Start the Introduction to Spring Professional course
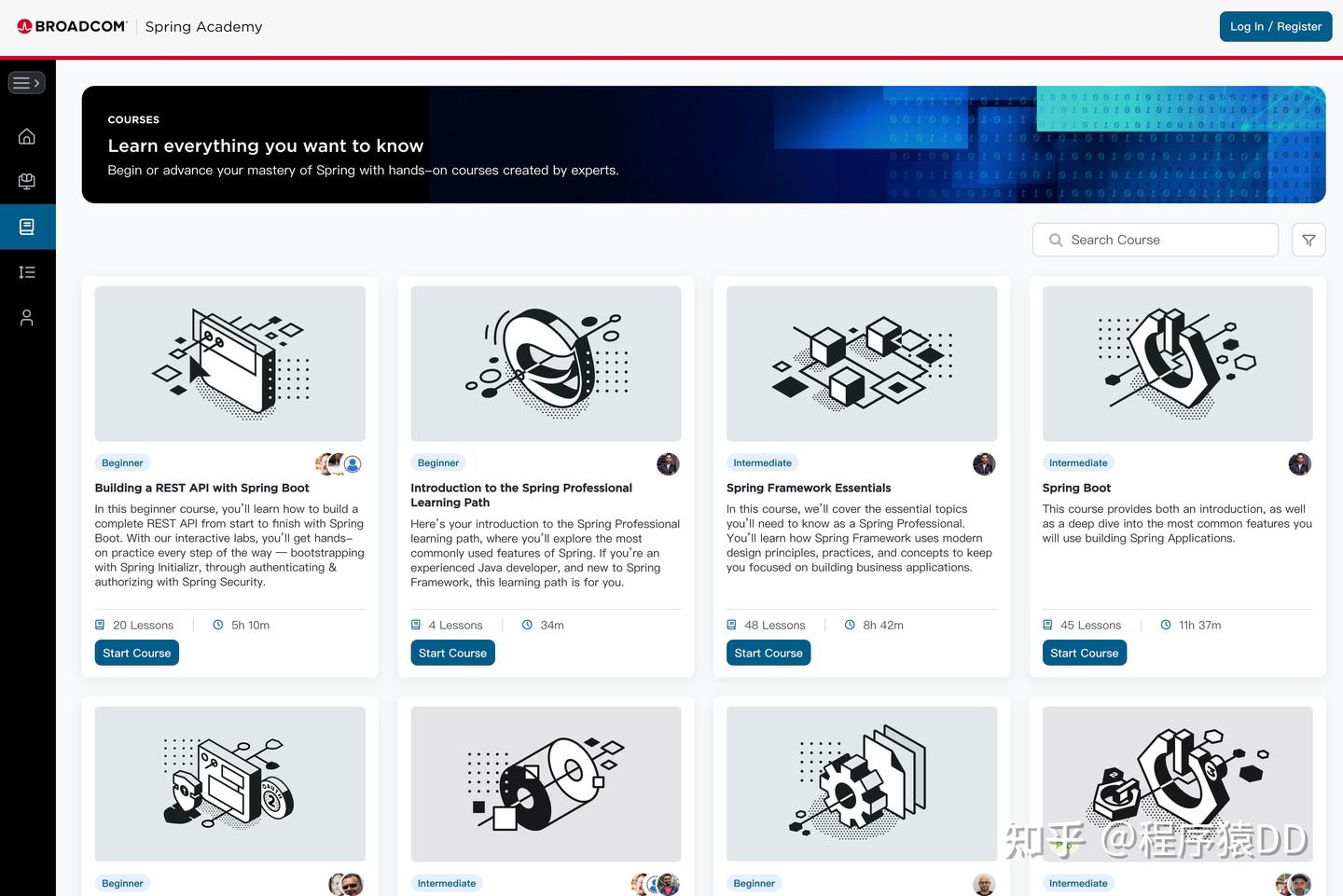Image resolution: width=1343 pixels, height=896 pixels. (452, 653)
